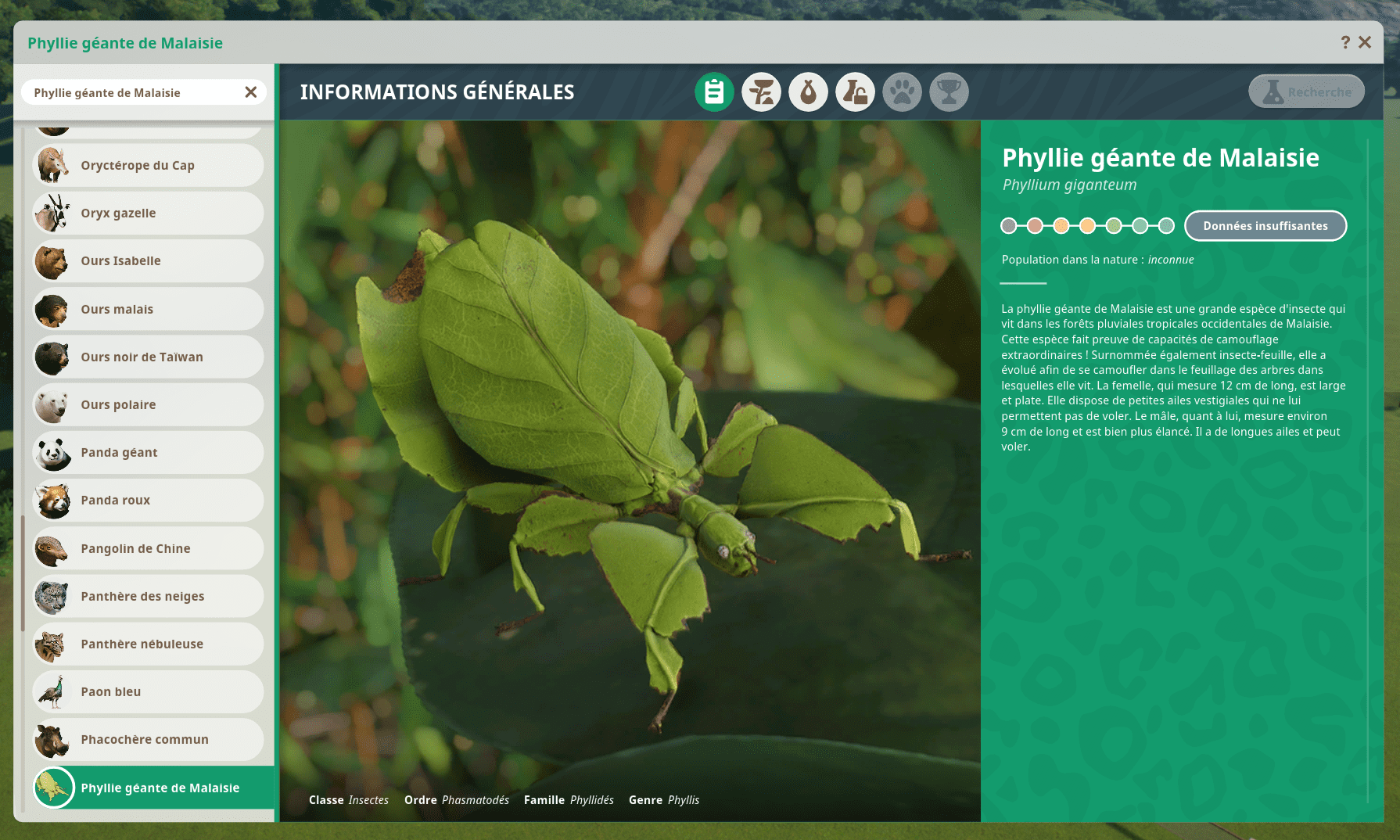Screen dimensions: 1400x840
Task: Click the sun bear thumbnail icon
Action: coord(52,309)
